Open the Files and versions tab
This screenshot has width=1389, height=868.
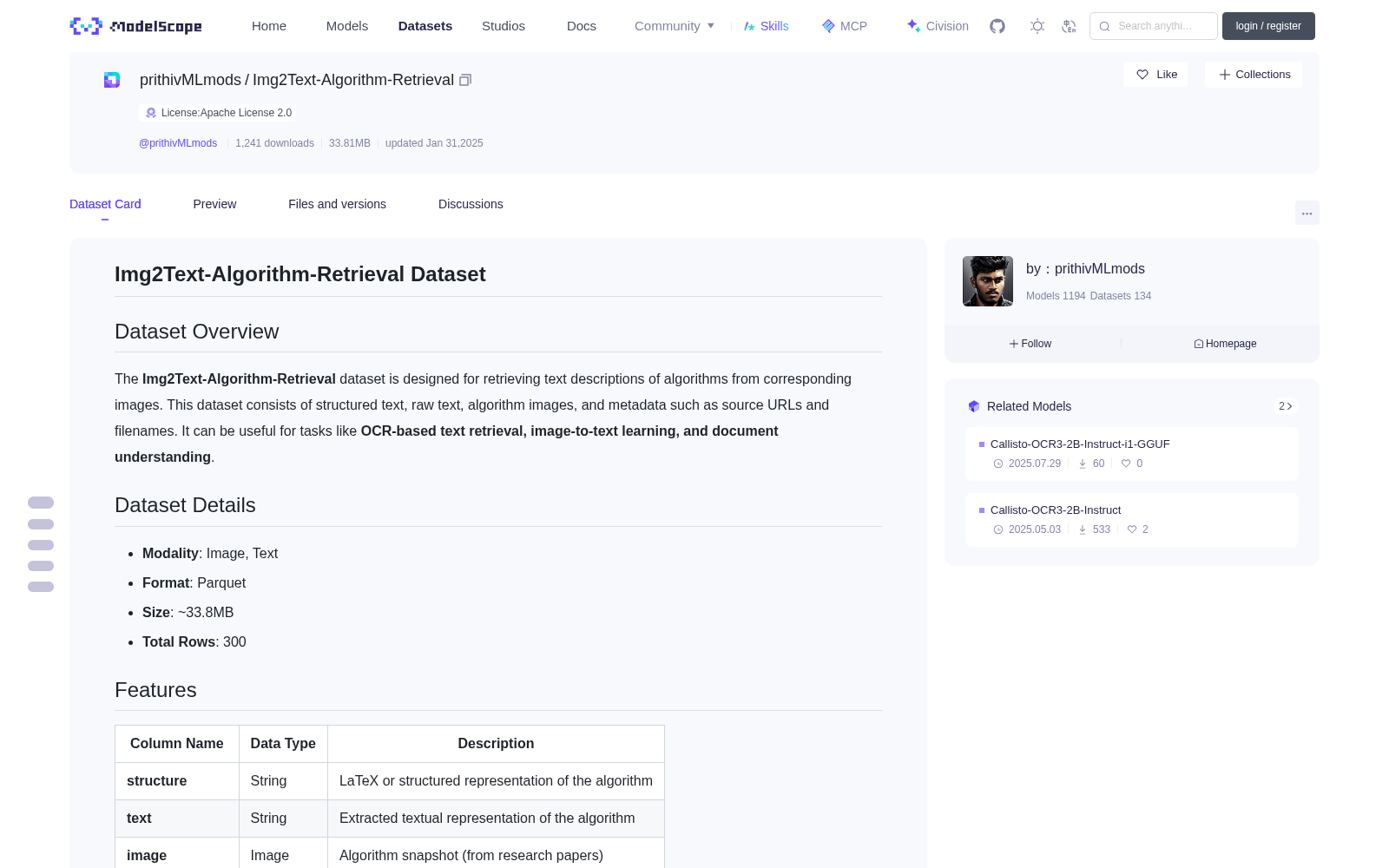click(x=337, y=204)
